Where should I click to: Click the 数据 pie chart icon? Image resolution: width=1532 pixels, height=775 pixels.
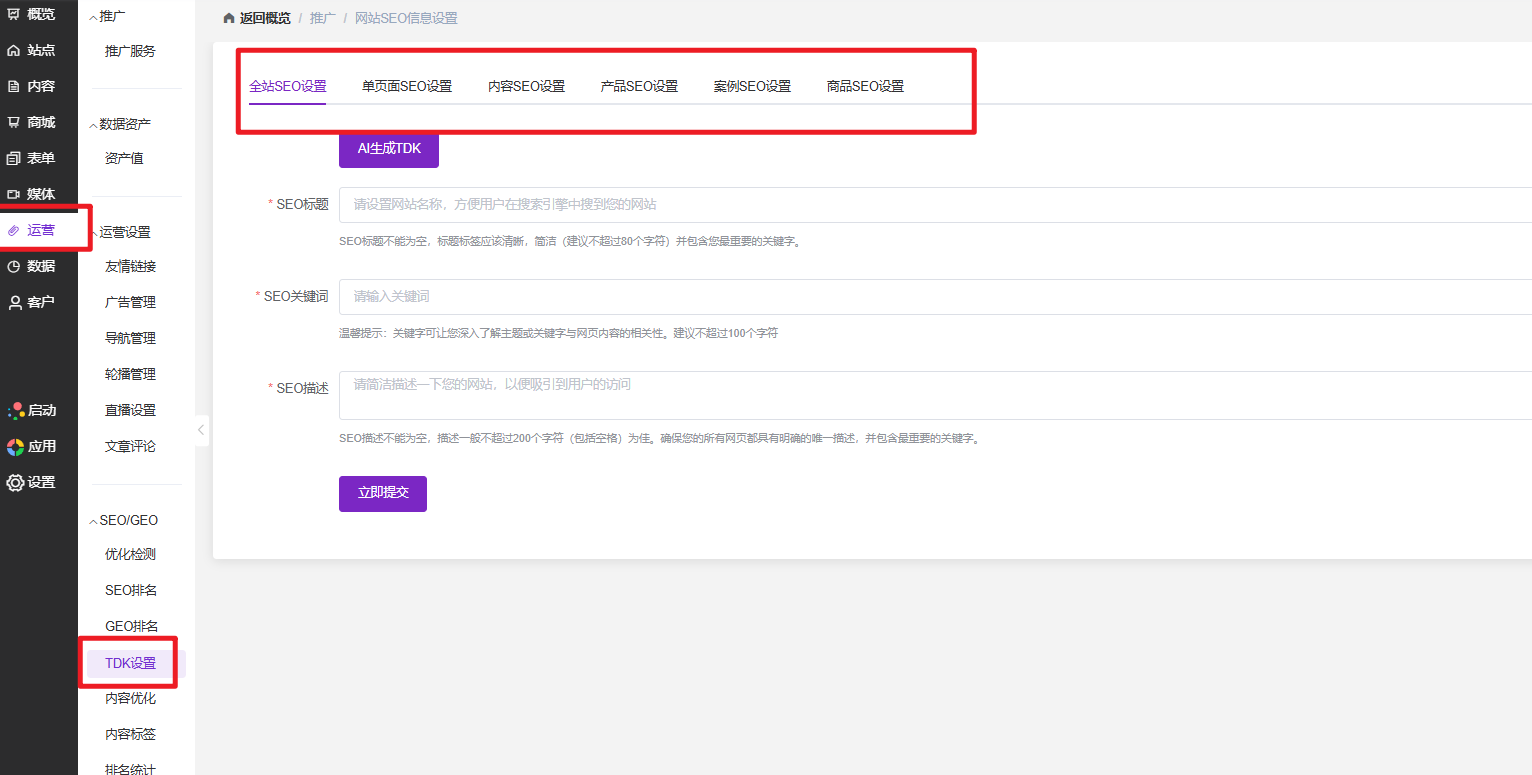(14, 266)
